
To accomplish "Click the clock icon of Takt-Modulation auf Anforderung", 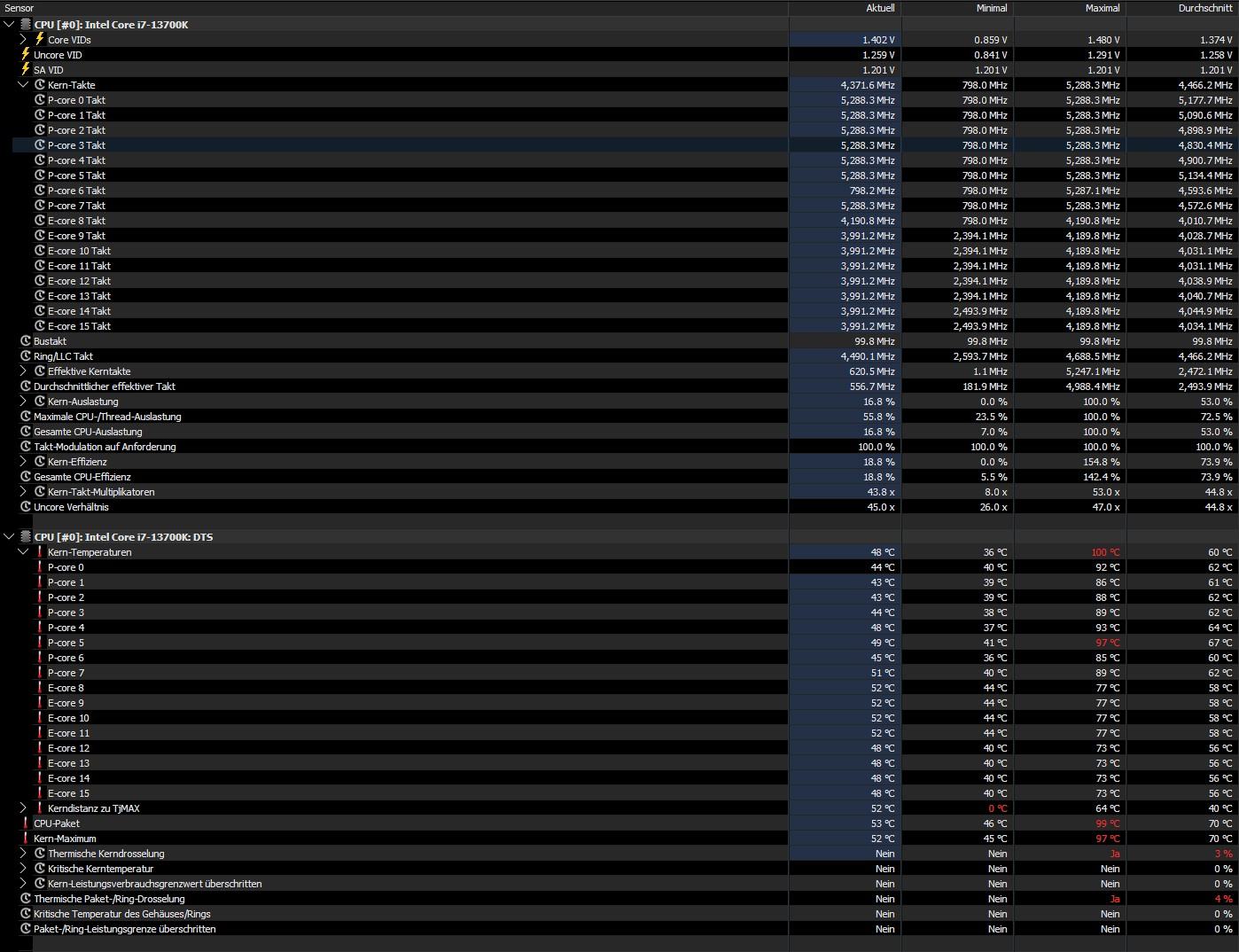I will [x=26, y=447].
